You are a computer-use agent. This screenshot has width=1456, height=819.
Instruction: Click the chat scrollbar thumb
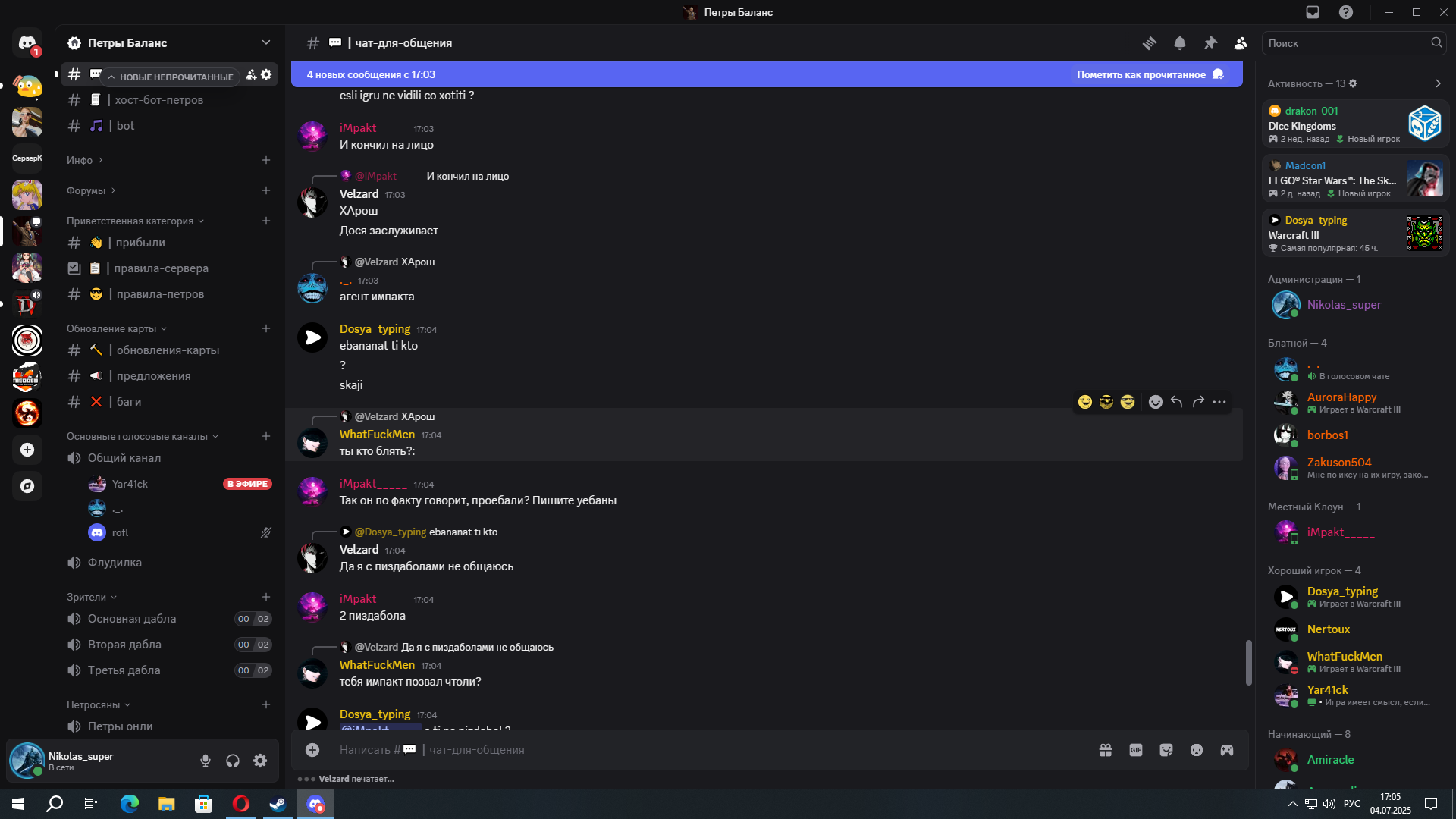[1248, 663]
